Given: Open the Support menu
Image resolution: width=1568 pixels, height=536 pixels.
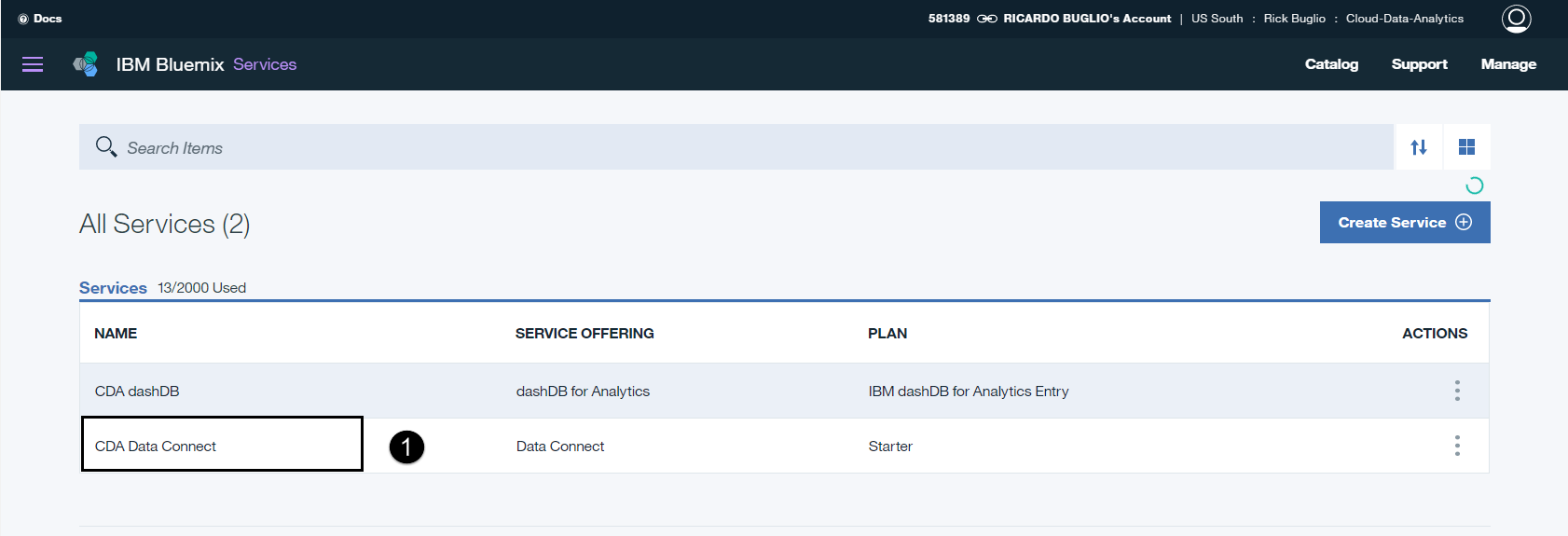Looking at the screenshot, I should [x=1419, y=64].
